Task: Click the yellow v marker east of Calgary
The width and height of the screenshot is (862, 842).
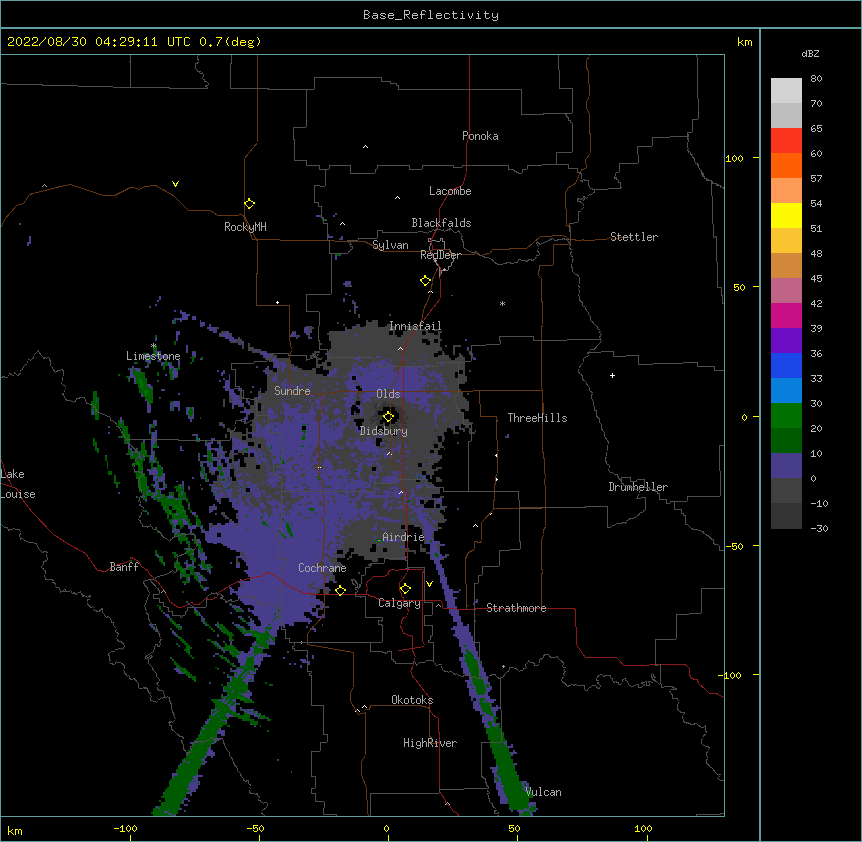Action: point(429,584)
